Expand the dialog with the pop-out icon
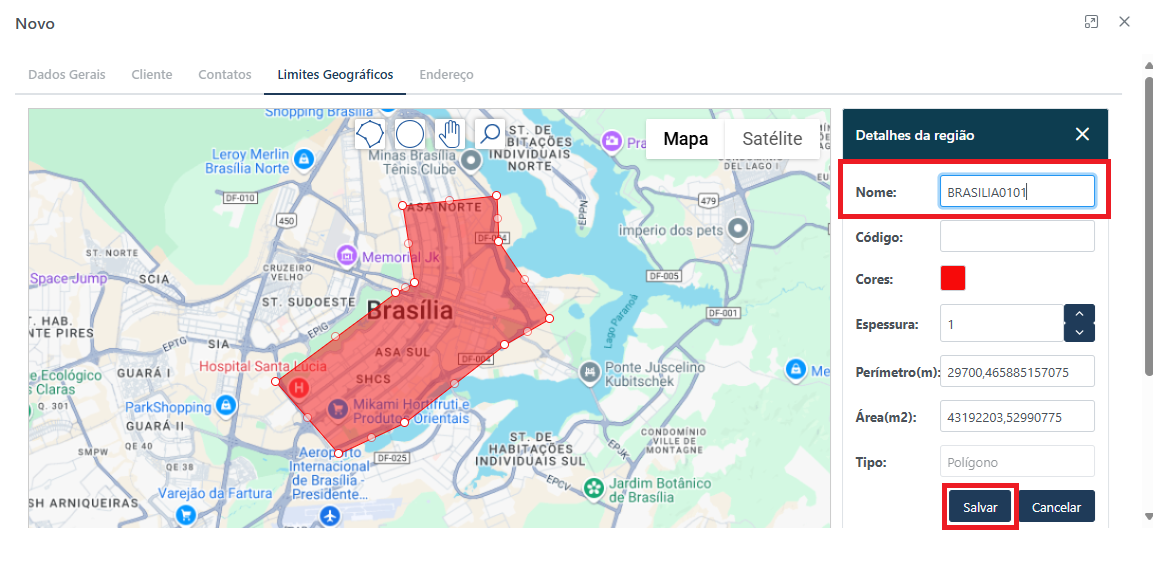The image size is (1153, 562). (1091, 22)
